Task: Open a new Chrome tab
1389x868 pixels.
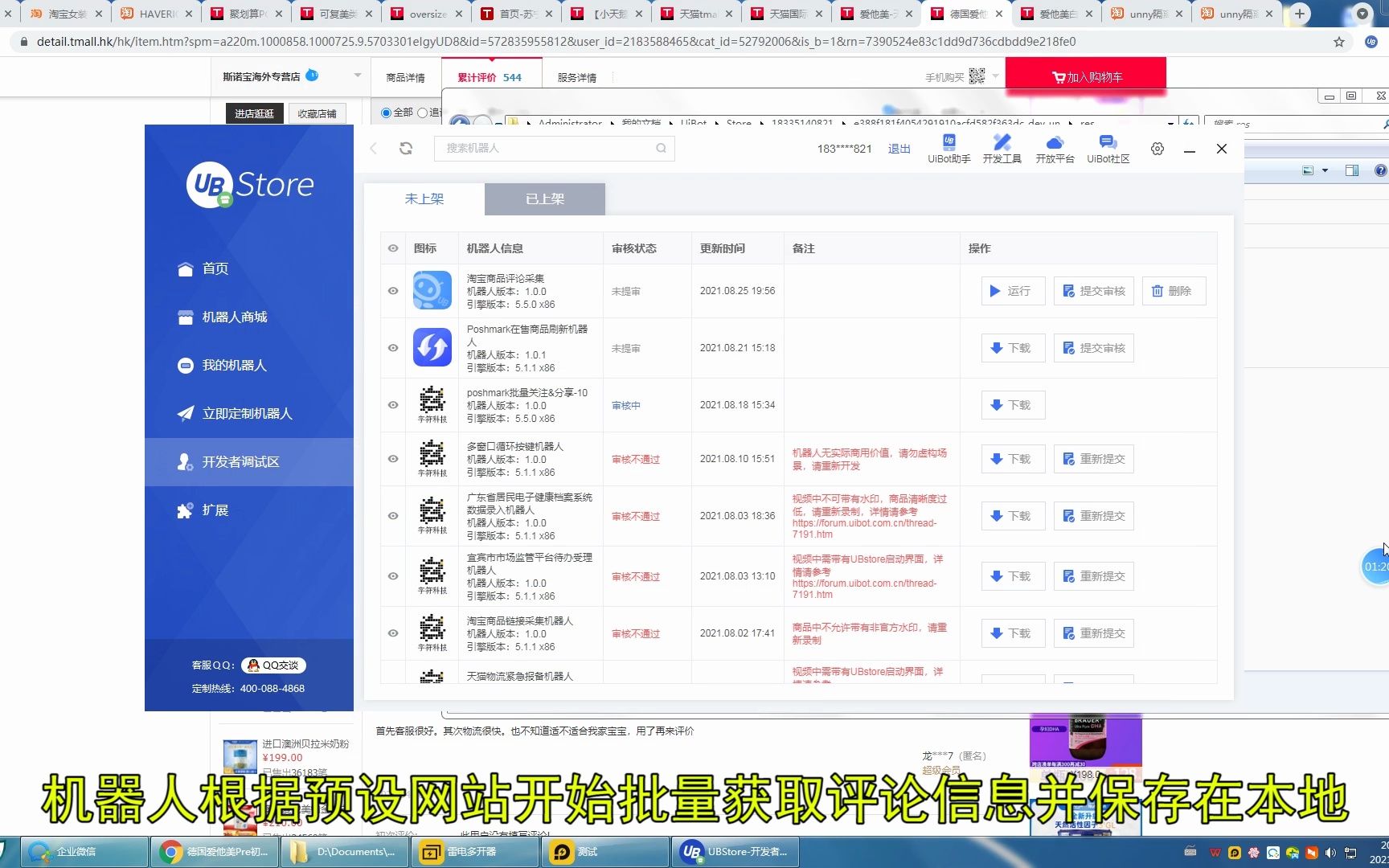Action: pyautogui.click(x=1299, y=14)
